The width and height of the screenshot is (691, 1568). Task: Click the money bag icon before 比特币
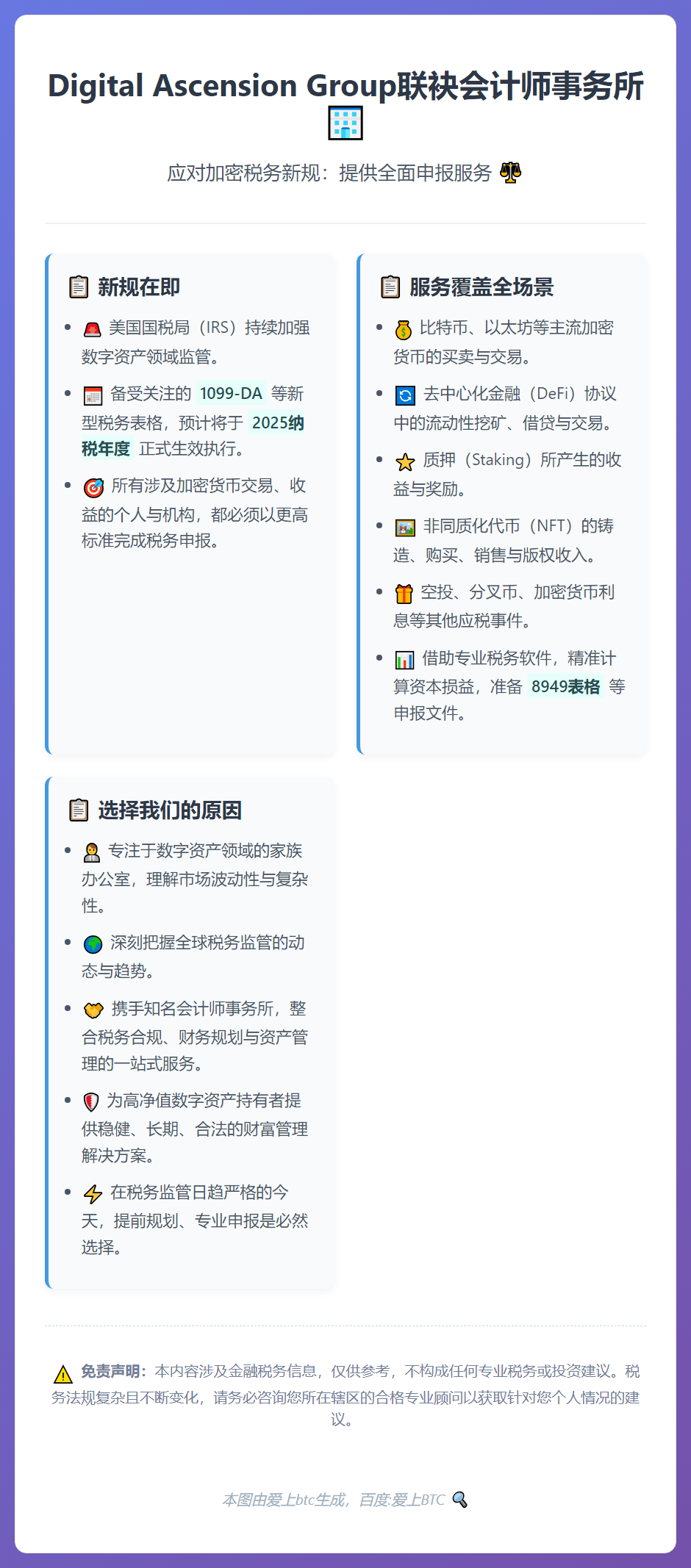coord(403,329)
